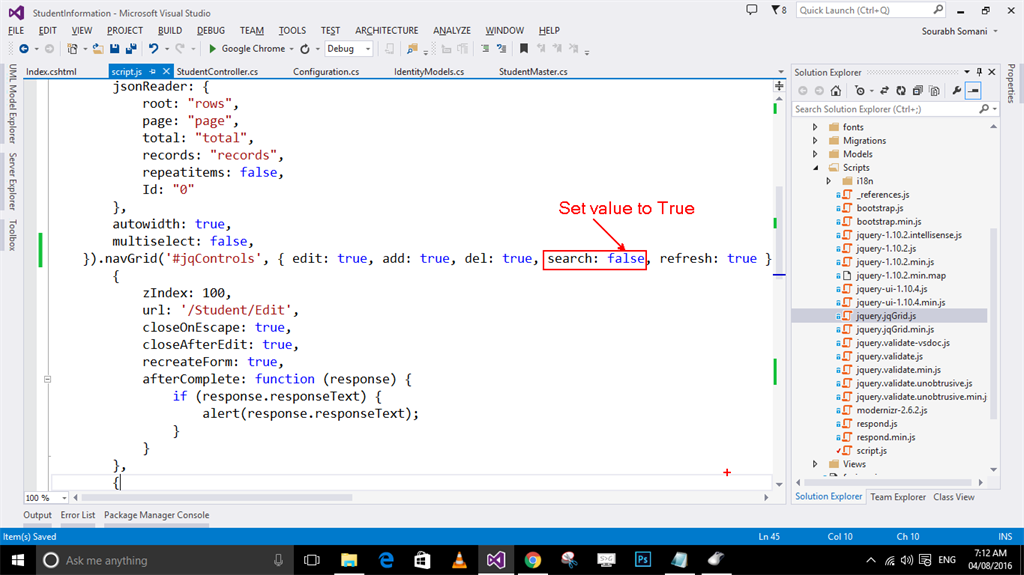
Task: Switch to StudentController.cs tab
Action: pyautogui.click(x=217, y=72)
